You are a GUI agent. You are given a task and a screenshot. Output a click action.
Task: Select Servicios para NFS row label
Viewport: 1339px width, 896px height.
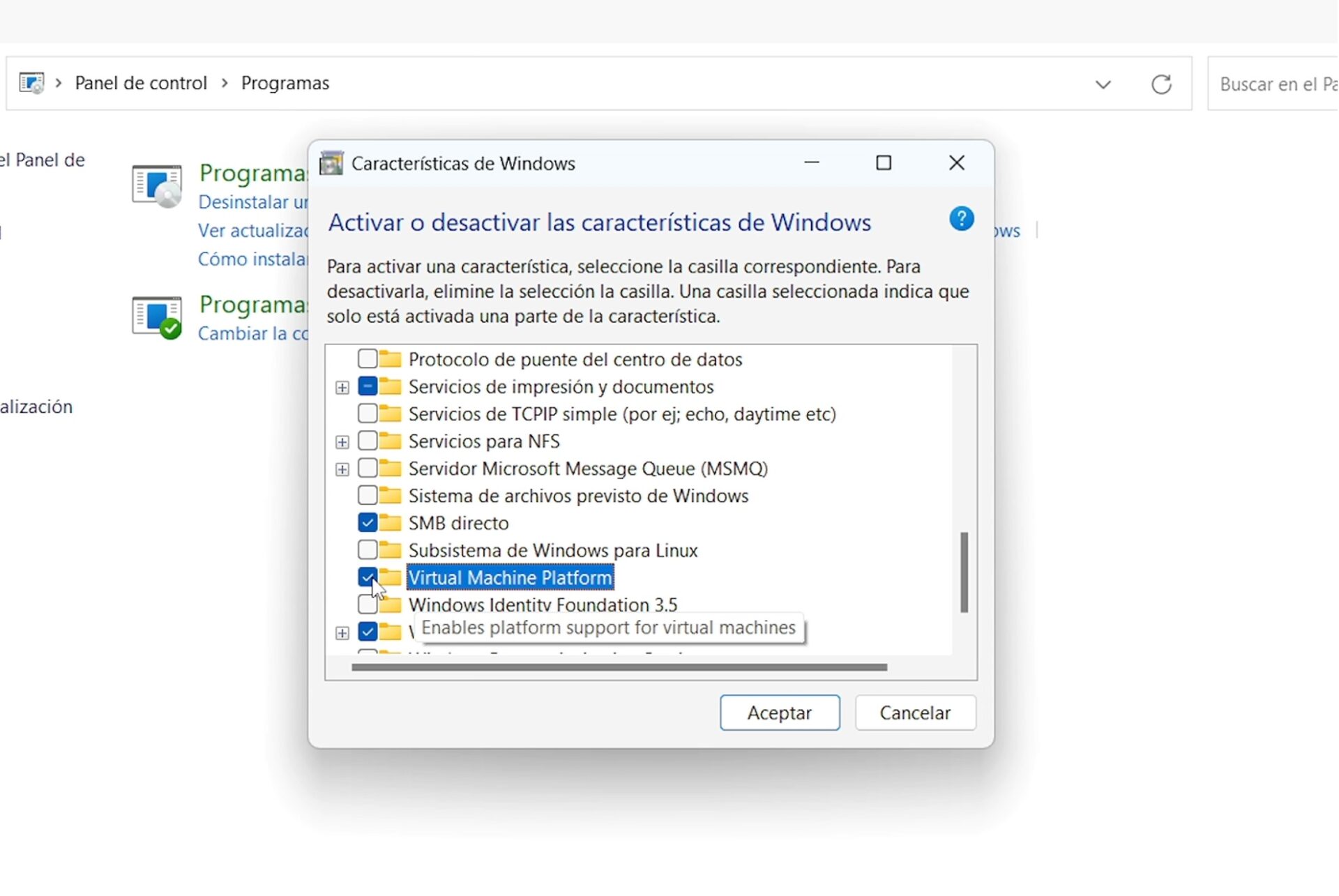coord(484,441)
